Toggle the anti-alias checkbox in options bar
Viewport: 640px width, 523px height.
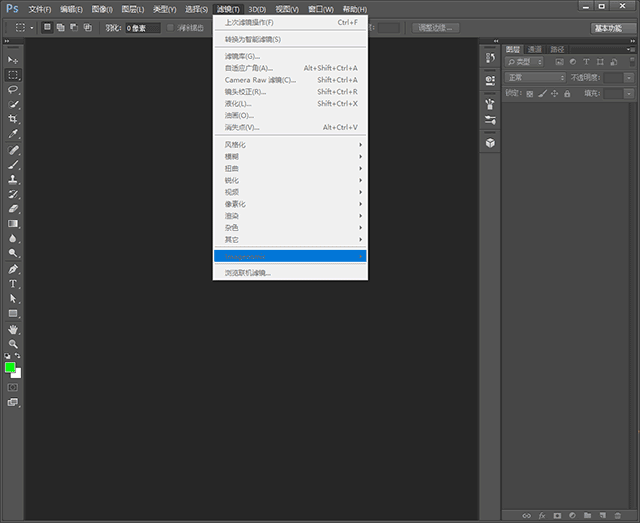[x=171, y=28]
